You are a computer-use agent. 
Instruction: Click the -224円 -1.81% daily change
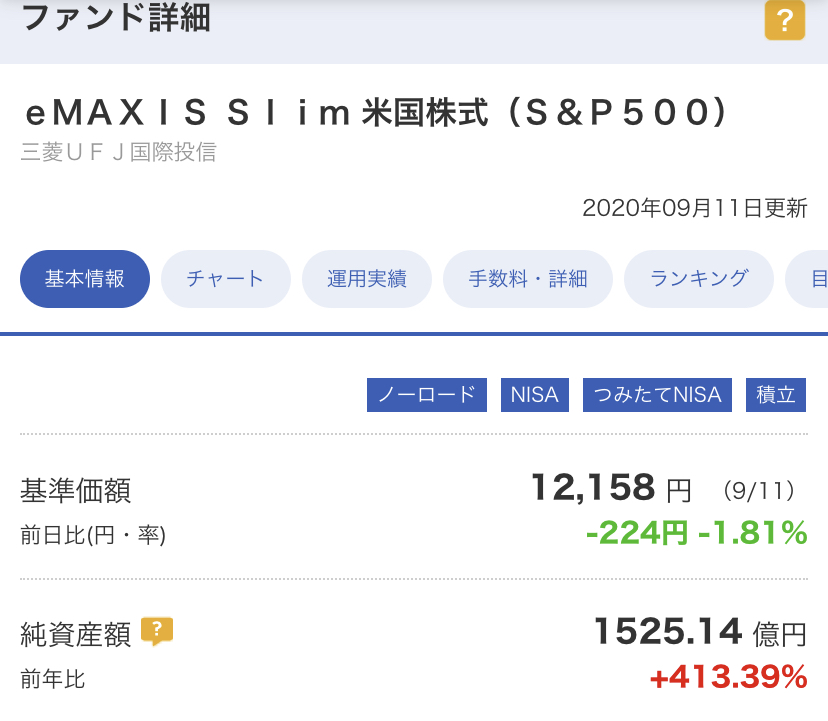coord(697,532)
